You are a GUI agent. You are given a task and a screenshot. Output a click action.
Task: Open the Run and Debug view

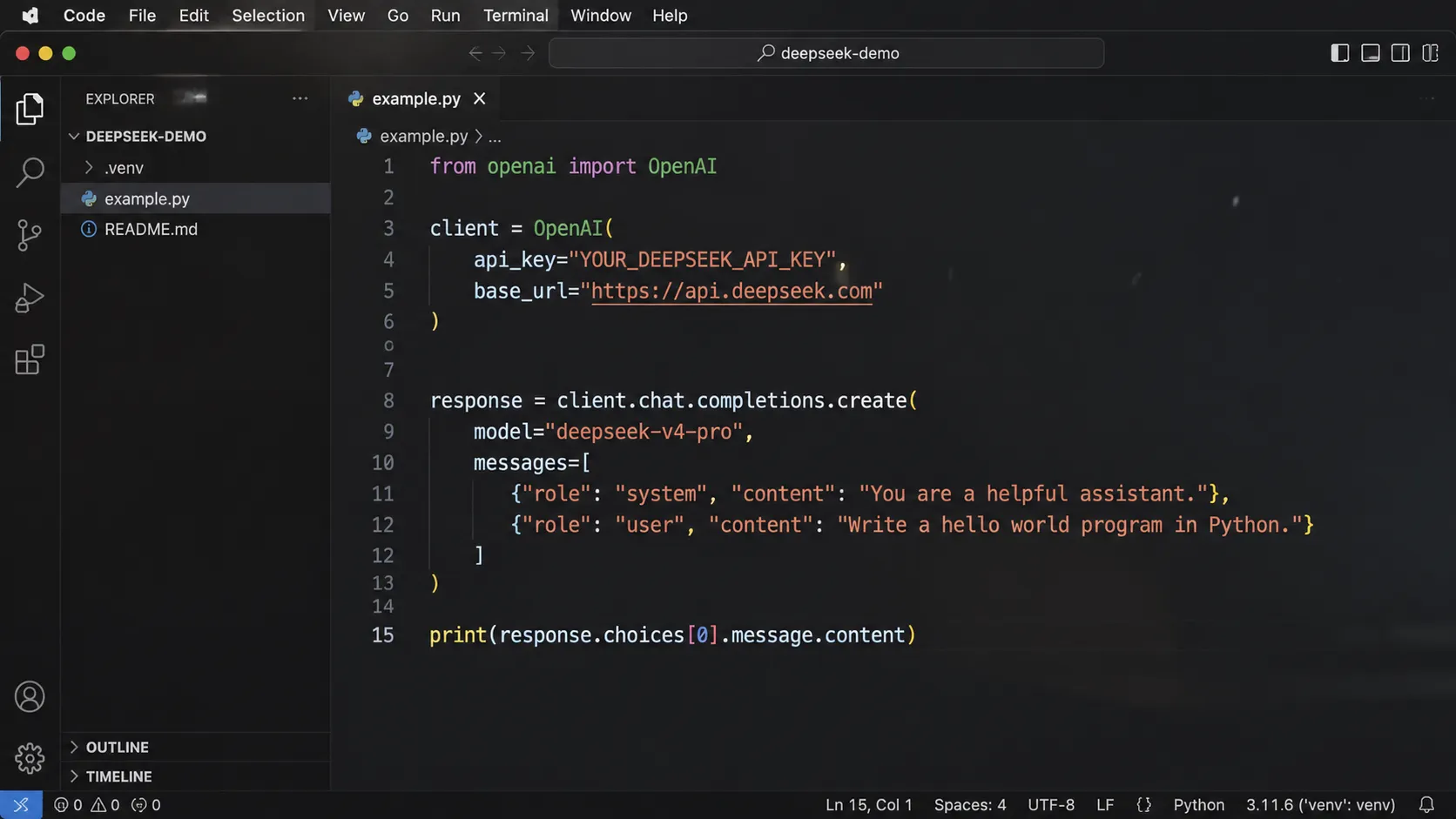click(x=30, y=298)
